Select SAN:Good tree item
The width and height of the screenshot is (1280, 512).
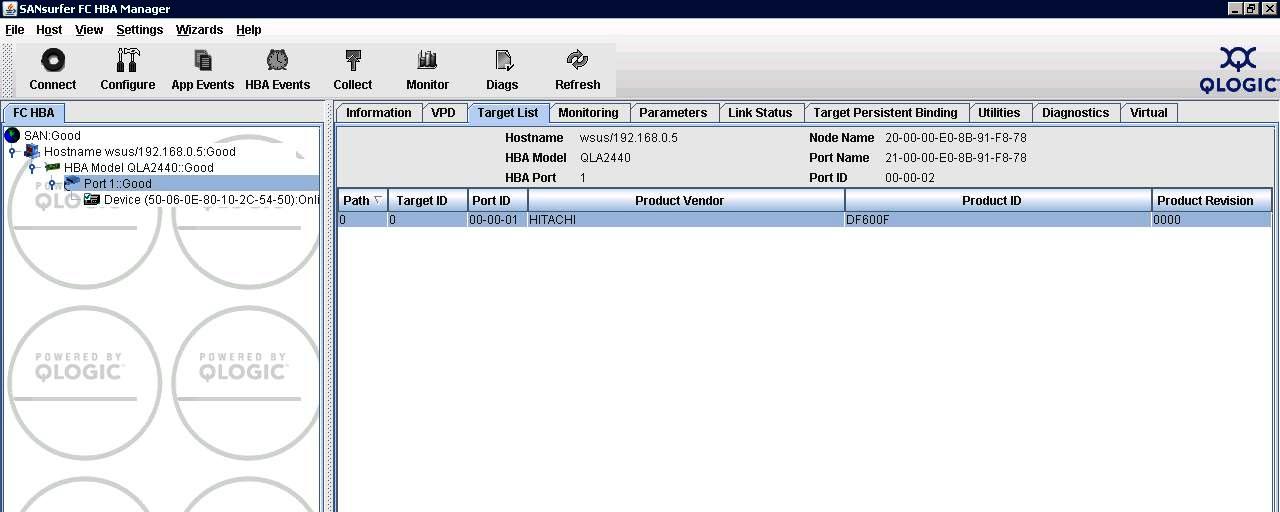tap(52, 135)
